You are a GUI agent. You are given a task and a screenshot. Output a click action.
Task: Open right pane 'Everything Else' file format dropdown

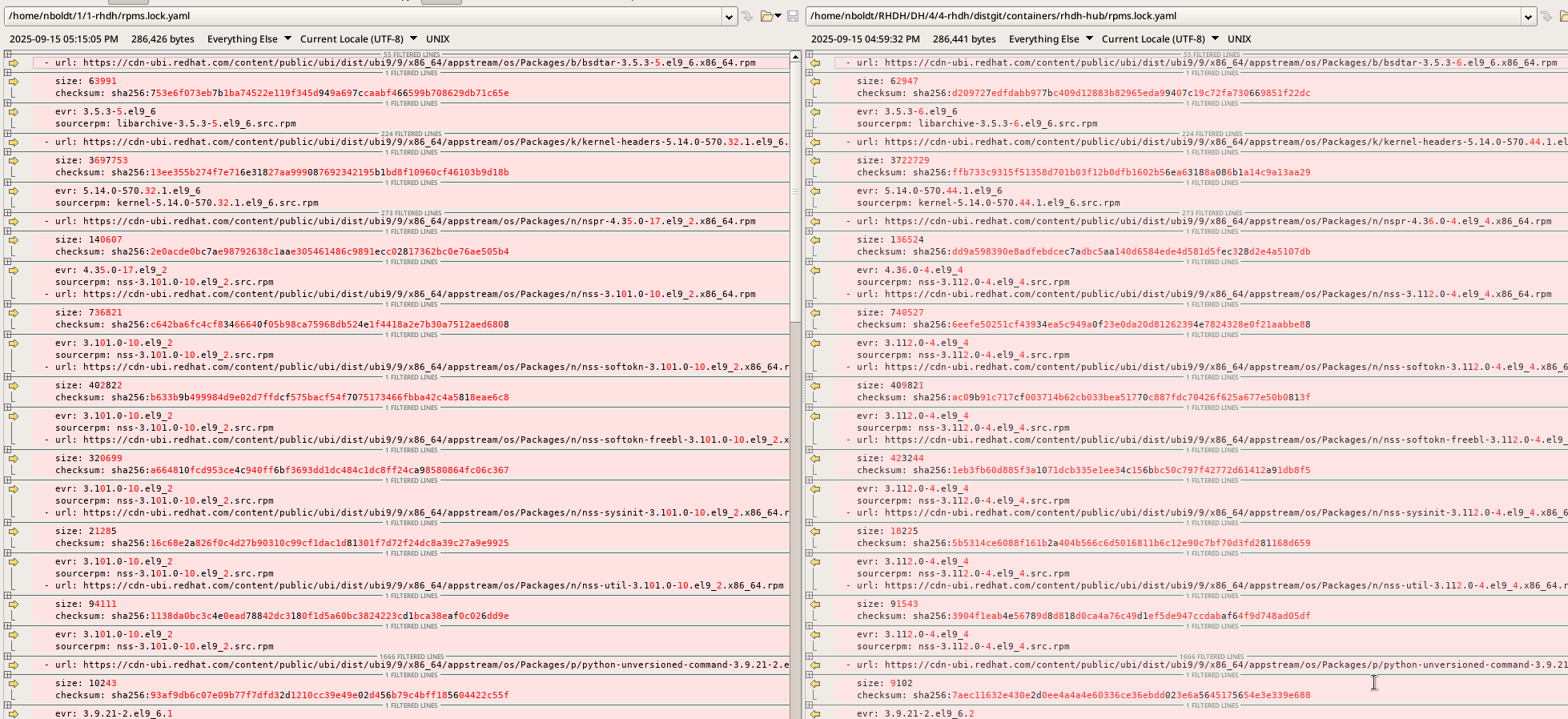click(x=1050, y=38)
